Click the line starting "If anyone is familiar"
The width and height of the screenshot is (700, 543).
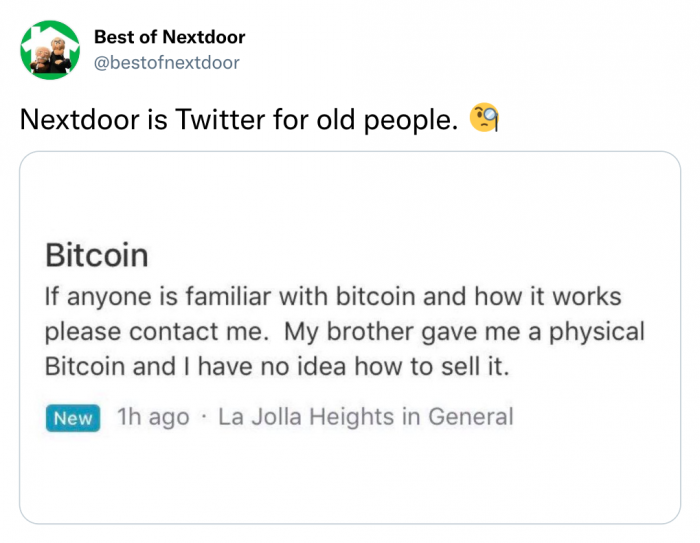[x=333, y=297]
